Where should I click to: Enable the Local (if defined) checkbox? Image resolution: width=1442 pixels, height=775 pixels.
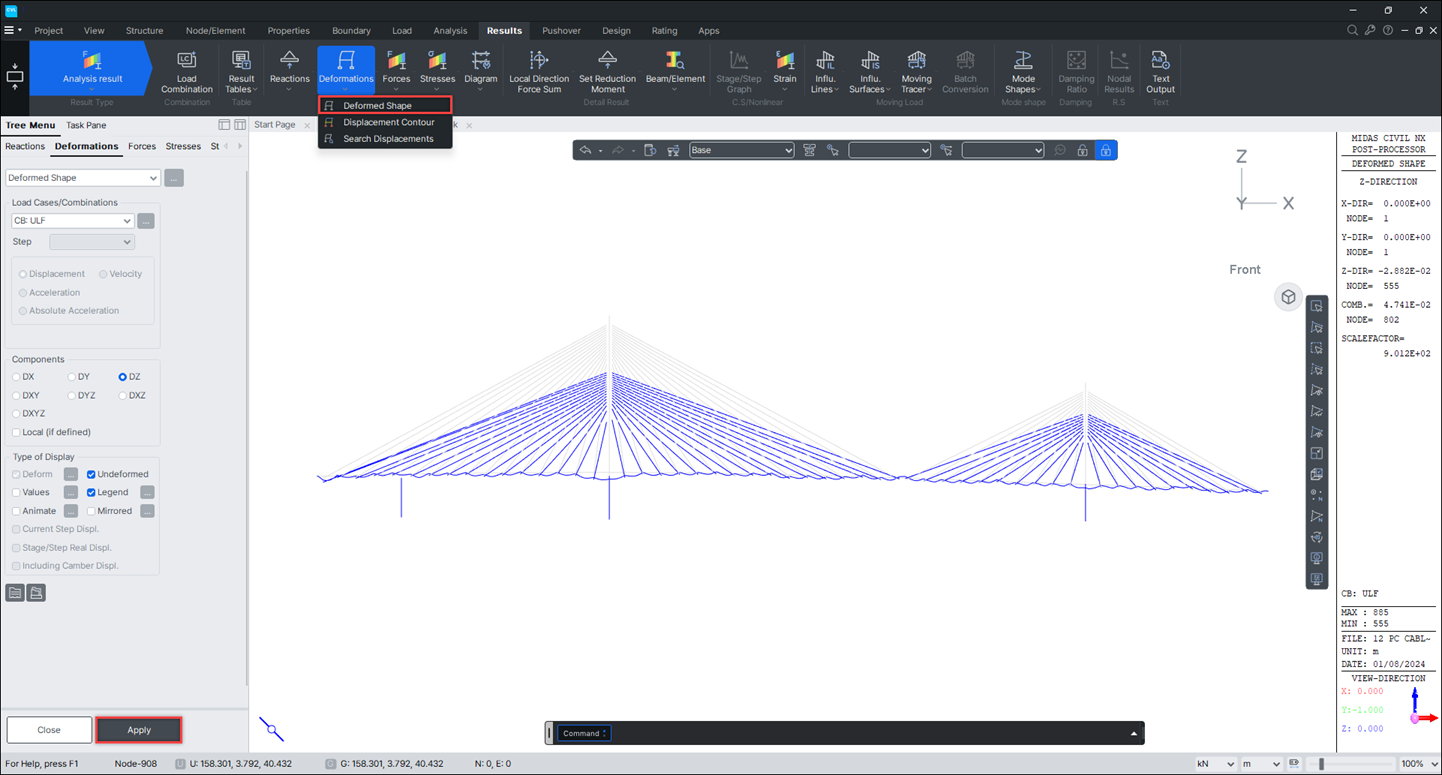coord(16,432)
